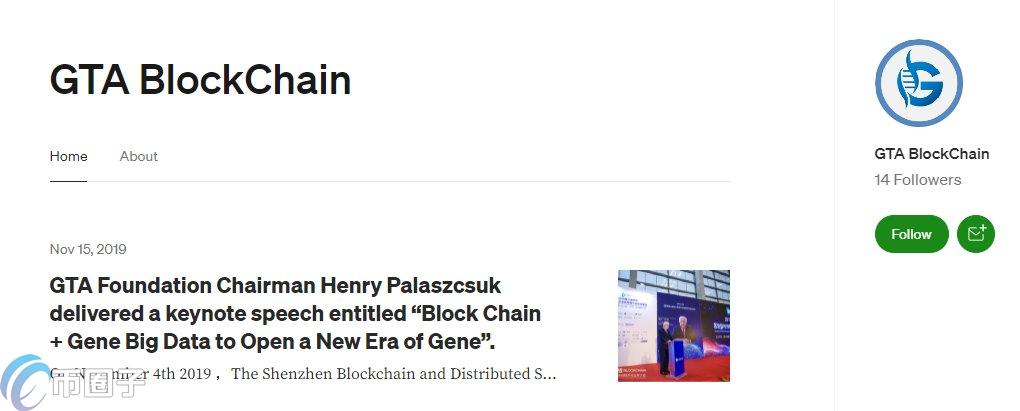Switch to the Home tab
Image resolution: width=1020 pixels, height=411 pixels.
pos(68,156)
